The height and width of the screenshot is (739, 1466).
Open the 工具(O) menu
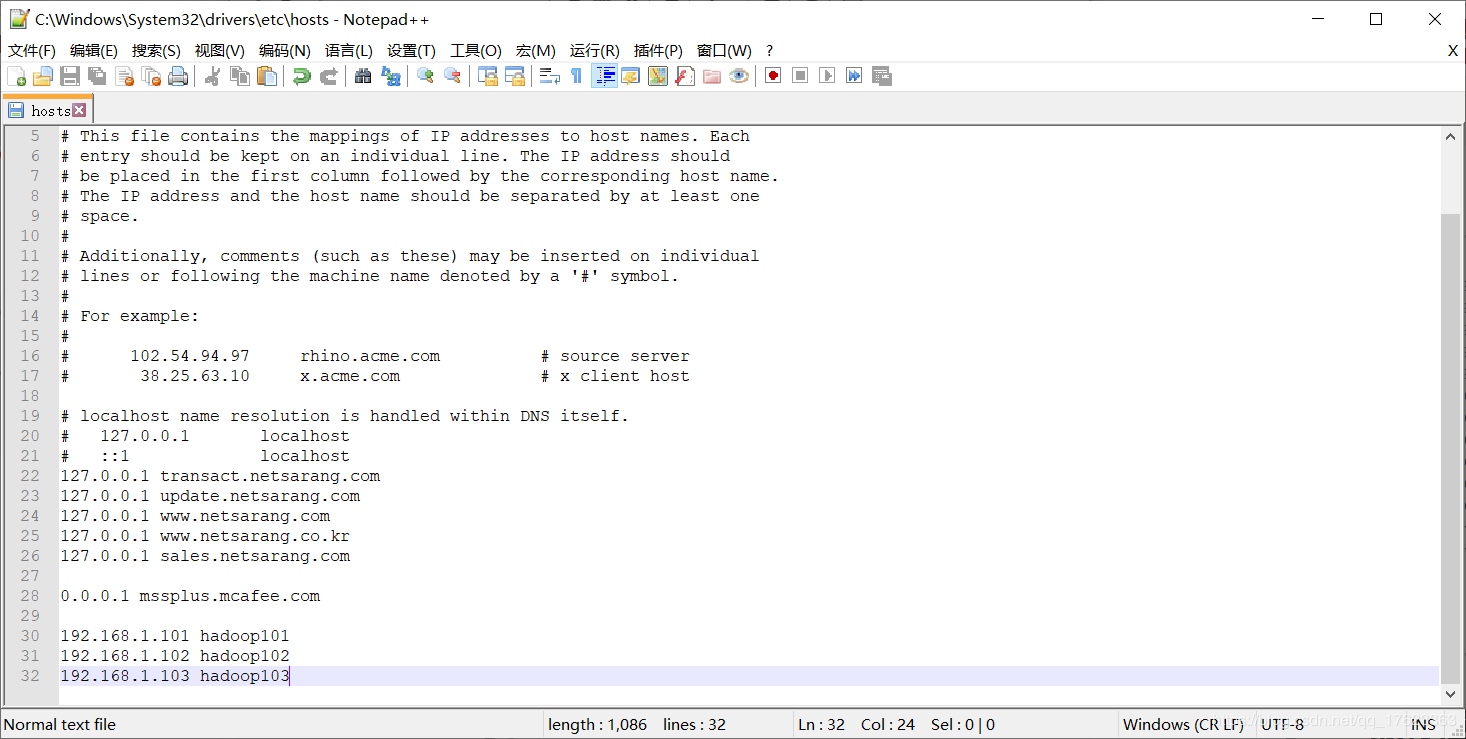(476, 51)
